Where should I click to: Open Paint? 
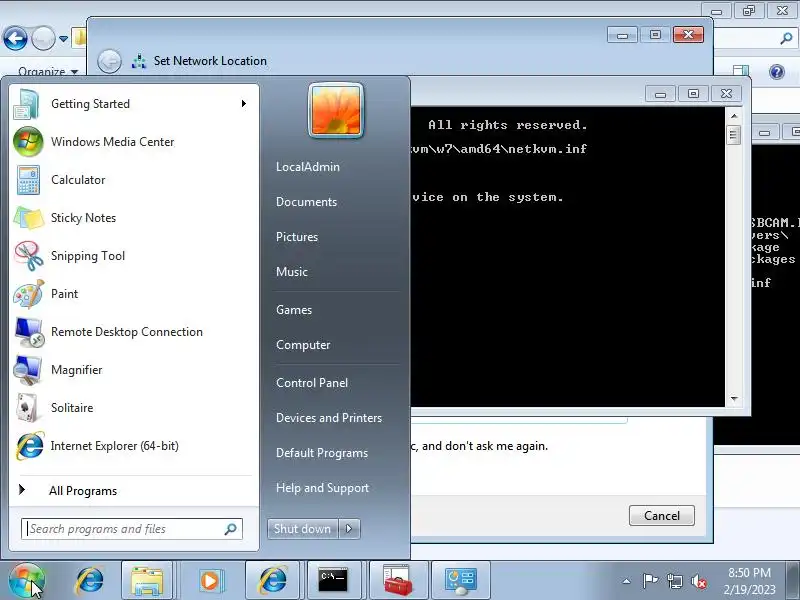click(134, 294)
